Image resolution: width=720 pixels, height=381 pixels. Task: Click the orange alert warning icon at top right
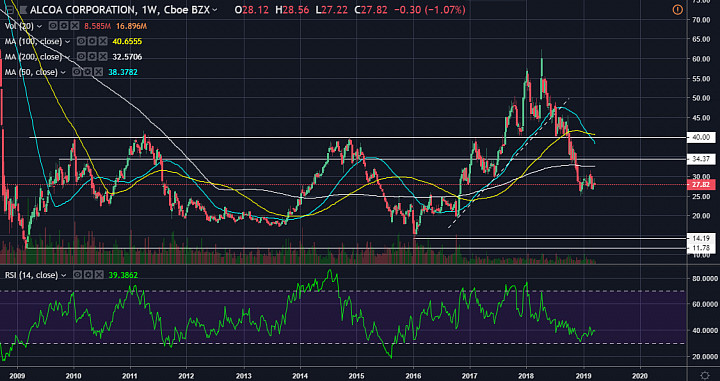click(x=678, y=9)
